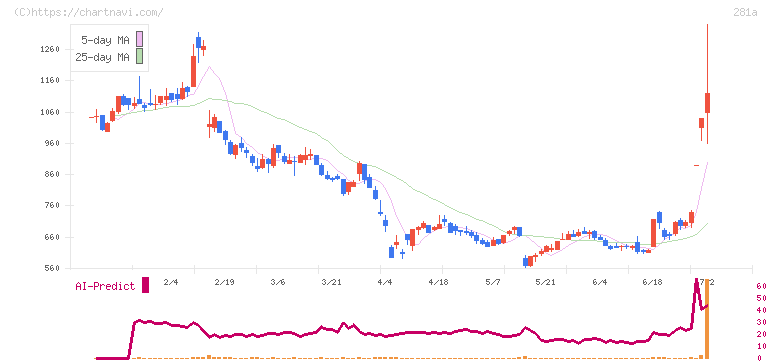The image size is (772, 361).
Task: Select the 4/18 date axis label
Action: [439, 282]
